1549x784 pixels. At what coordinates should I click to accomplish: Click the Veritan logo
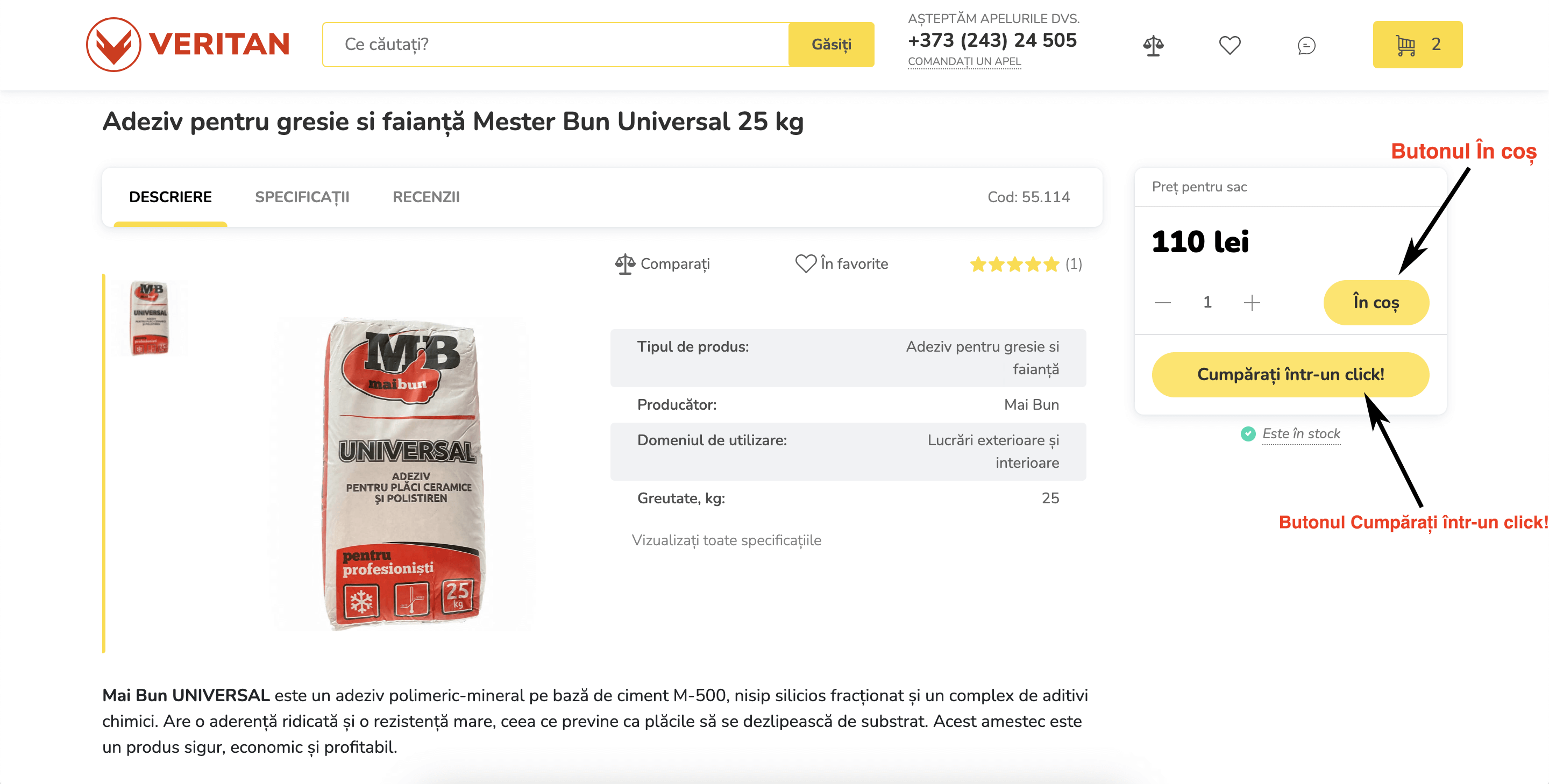(x=188, y=45)
